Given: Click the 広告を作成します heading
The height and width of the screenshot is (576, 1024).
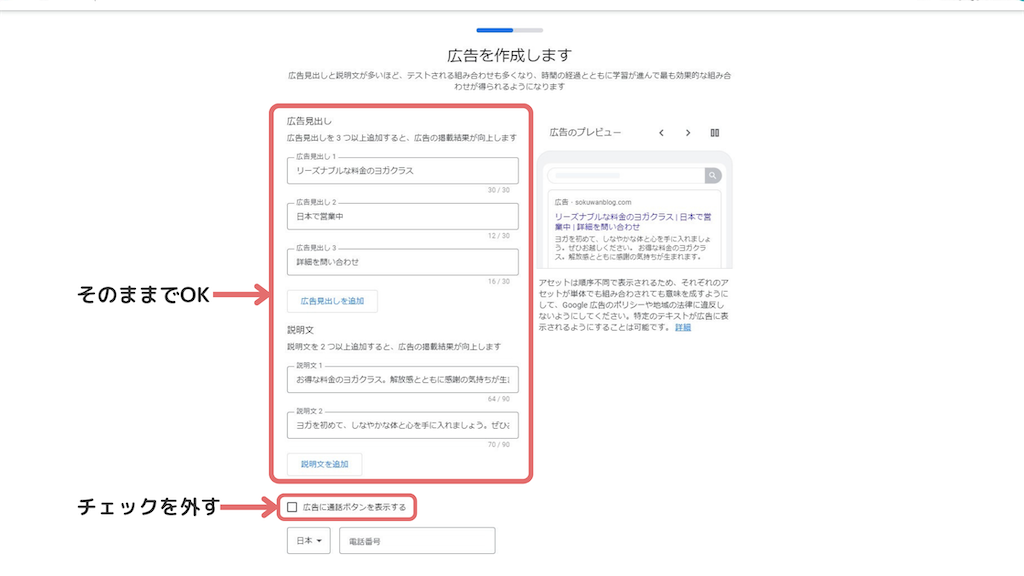Looking at the screenshot, I should coord(509,56).
